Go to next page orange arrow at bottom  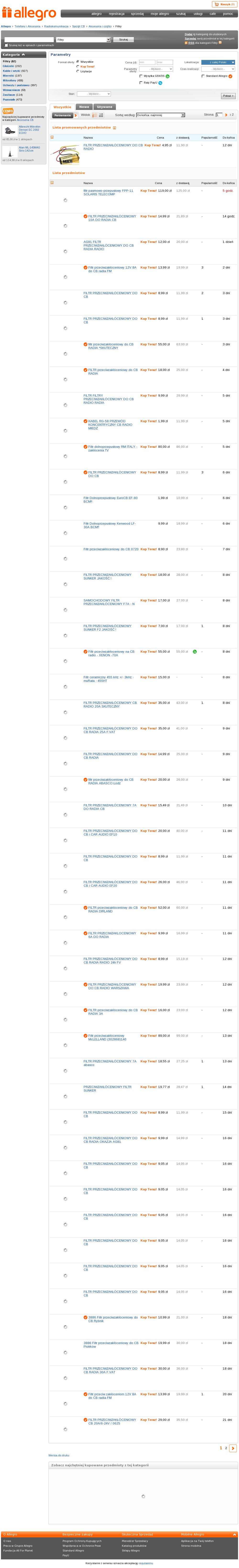(233, 1448)
